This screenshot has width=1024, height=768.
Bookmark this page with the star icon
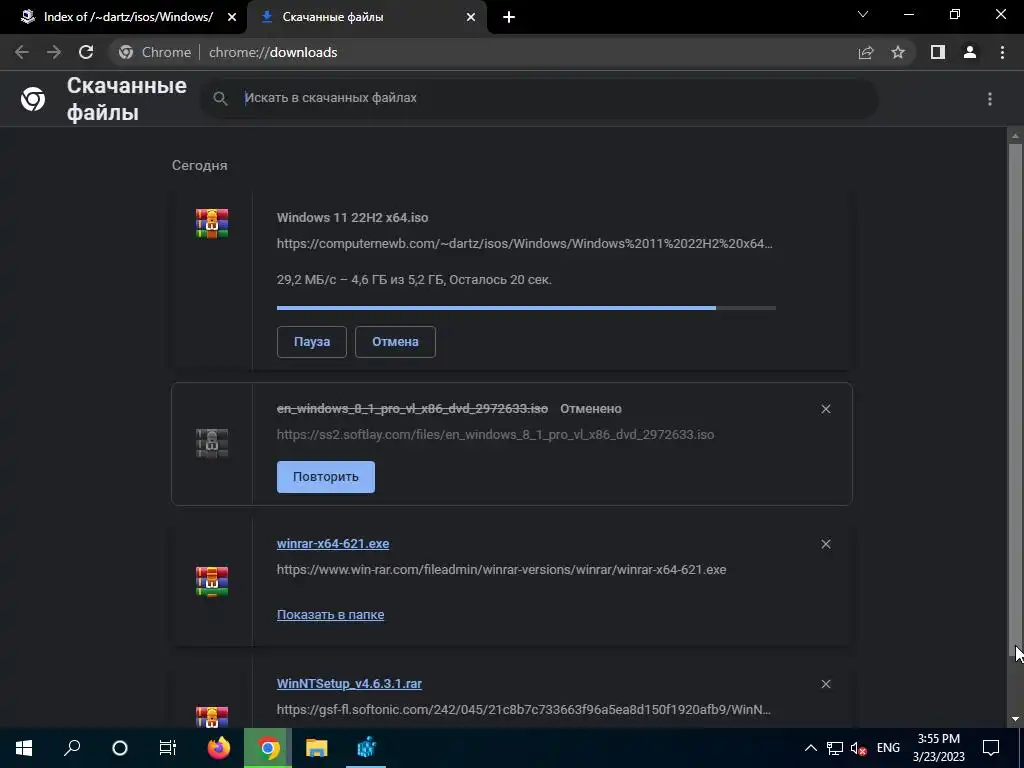pos(898,52)
